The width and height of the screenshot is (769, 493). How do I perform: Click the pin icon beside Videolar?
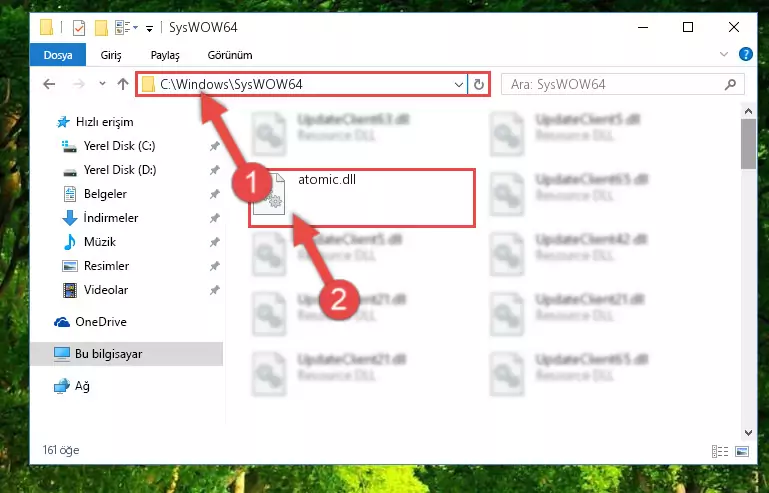(214, 290)
